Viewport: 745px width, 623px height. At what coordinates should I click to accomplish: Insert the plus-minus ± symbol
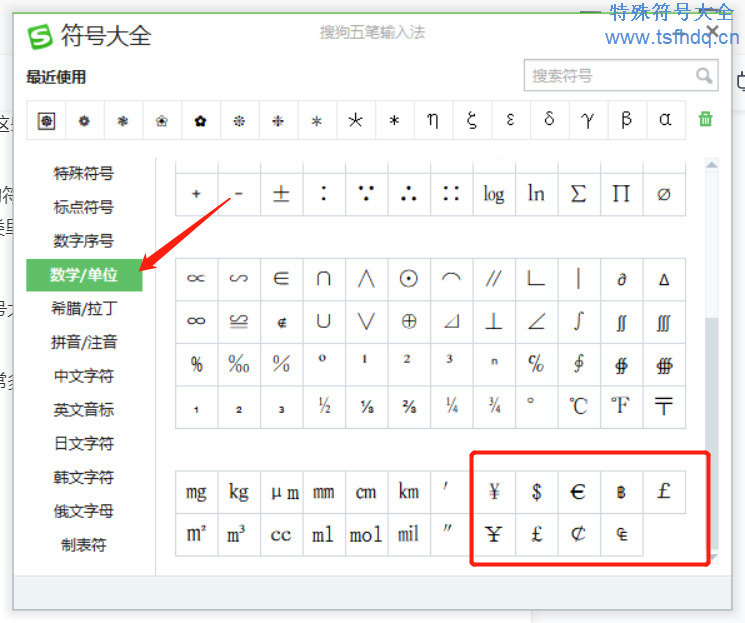click(x=281, y=194)
